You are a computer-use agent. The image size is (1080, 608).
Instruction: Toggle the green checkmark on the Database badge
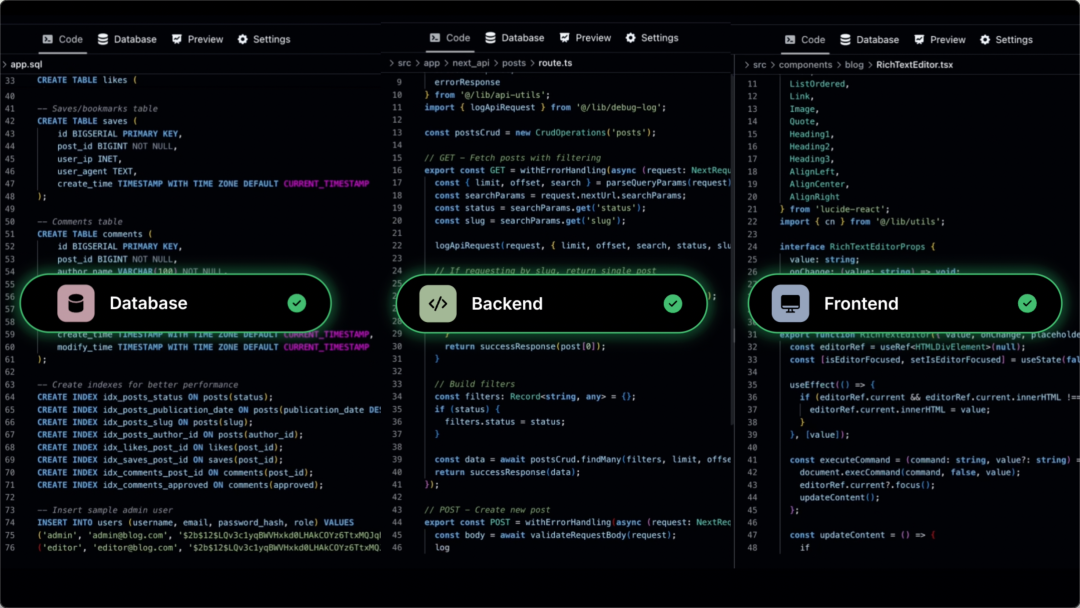pos(296,303)
